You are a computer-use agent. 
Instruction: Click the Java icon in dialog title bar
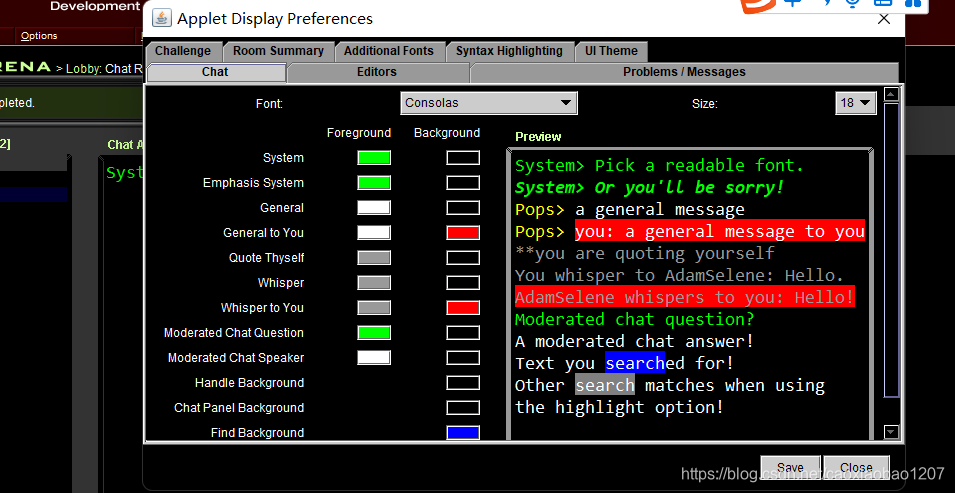(x=161, y=18)
